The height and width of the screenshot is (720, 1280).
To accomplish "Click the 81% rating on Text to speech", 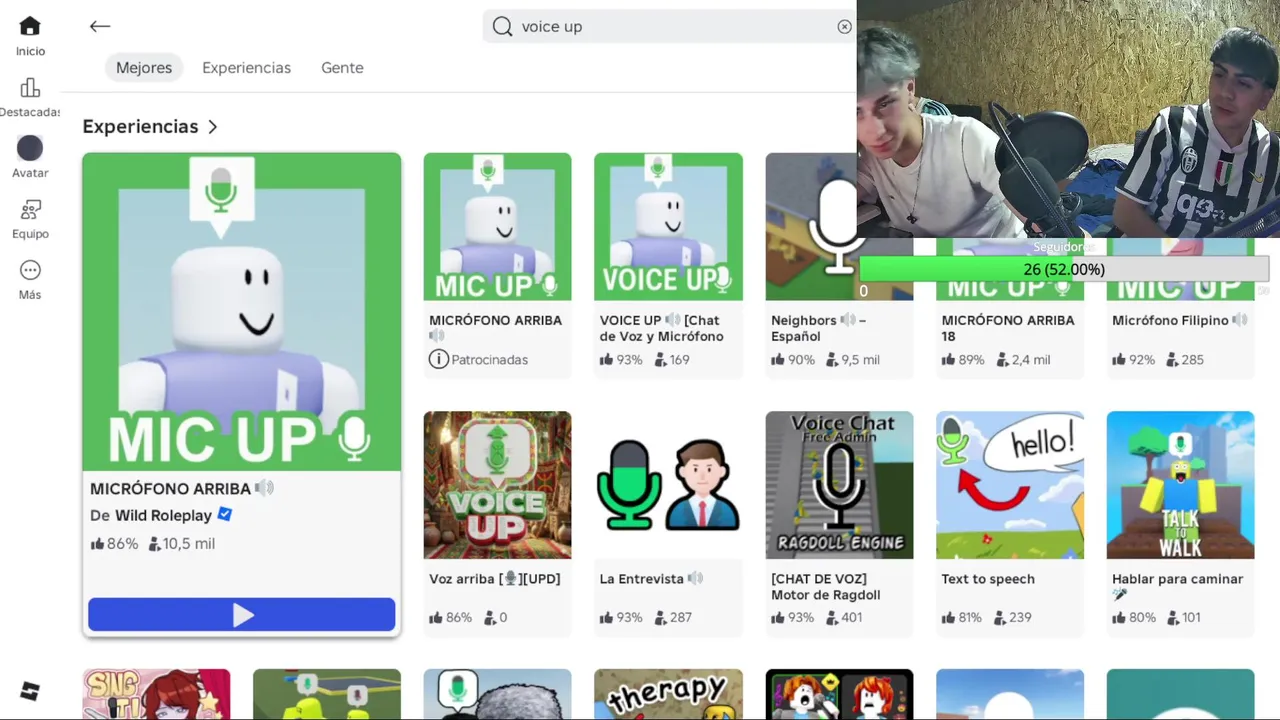I will click(x=962, y=618).
